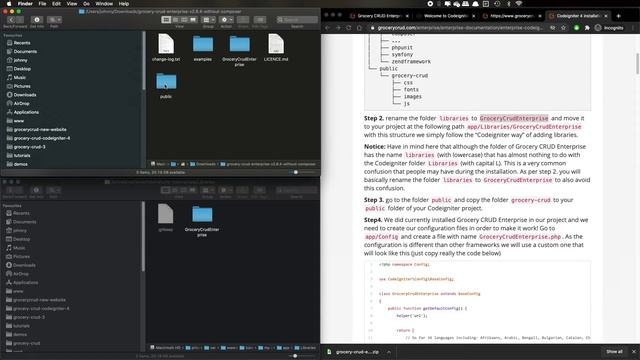Screen dimensions: 640x360
Task: Click browser home button
Action: click(x=359, y=28)
